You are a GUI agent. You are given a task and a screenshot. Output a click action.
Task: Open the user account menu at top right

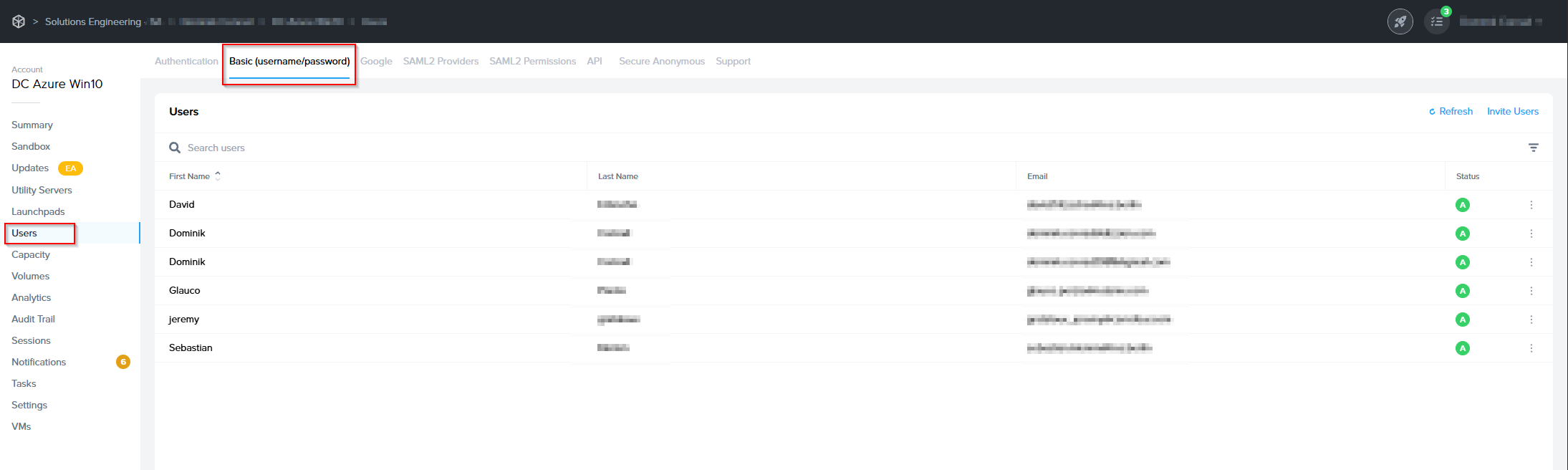pos(1500,21)
